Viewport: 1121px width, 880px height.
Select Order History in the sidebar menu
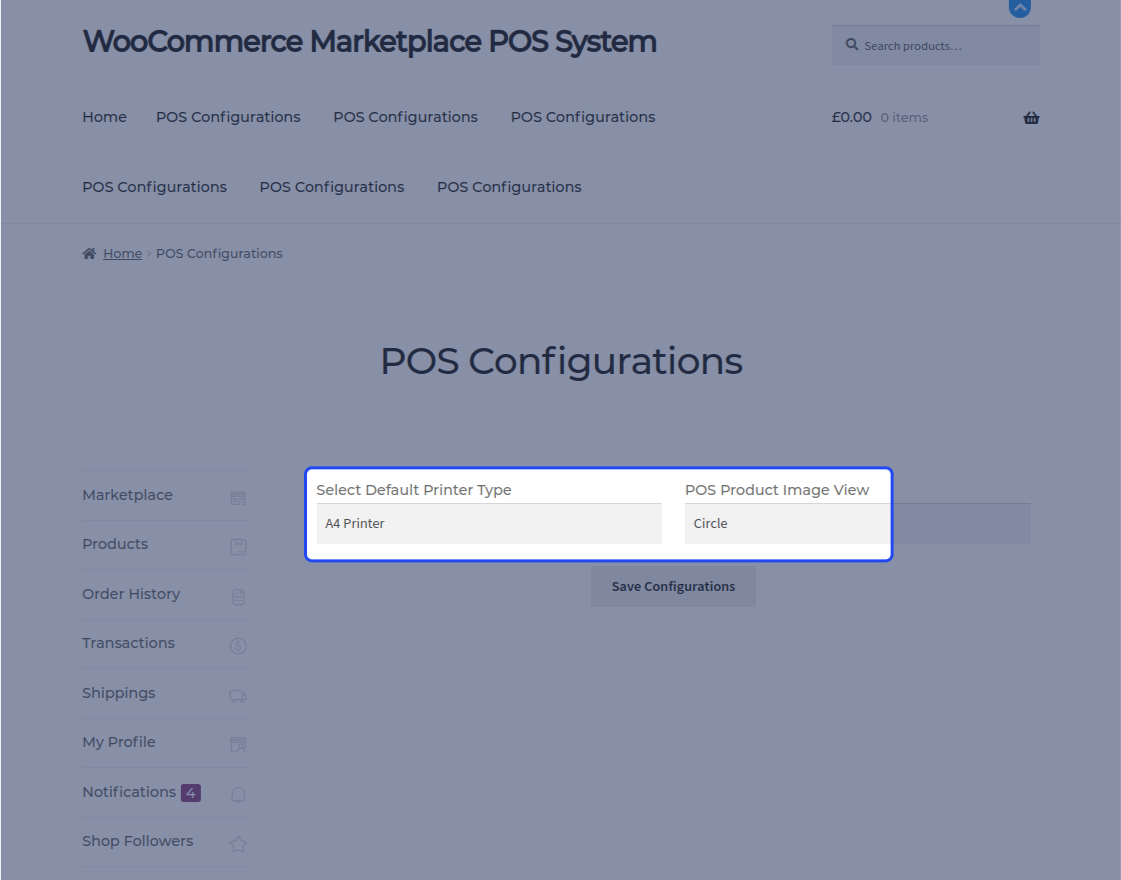(131, 594)
